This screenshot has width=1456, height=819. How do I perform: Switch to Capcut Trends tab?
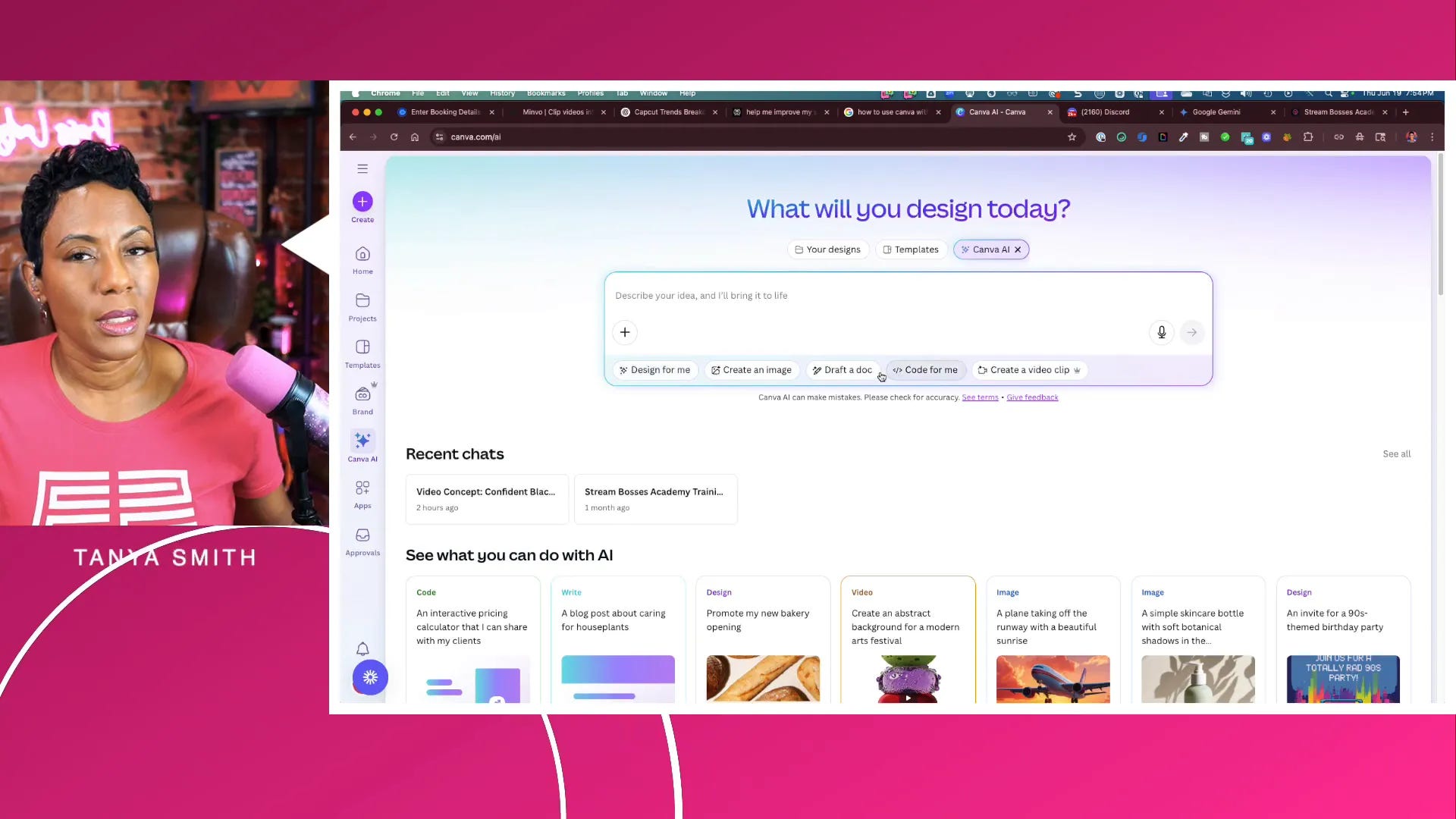point(668,112)
